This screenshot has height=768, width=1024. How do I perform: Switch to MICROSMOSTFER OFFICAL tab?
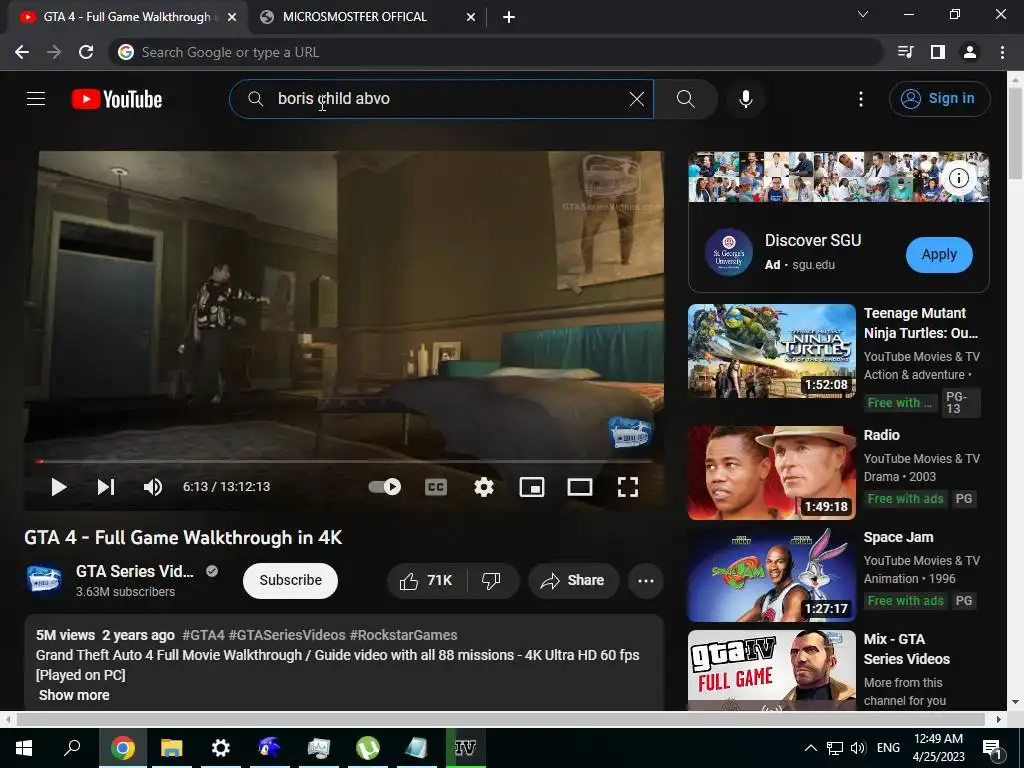click(355, 17)
